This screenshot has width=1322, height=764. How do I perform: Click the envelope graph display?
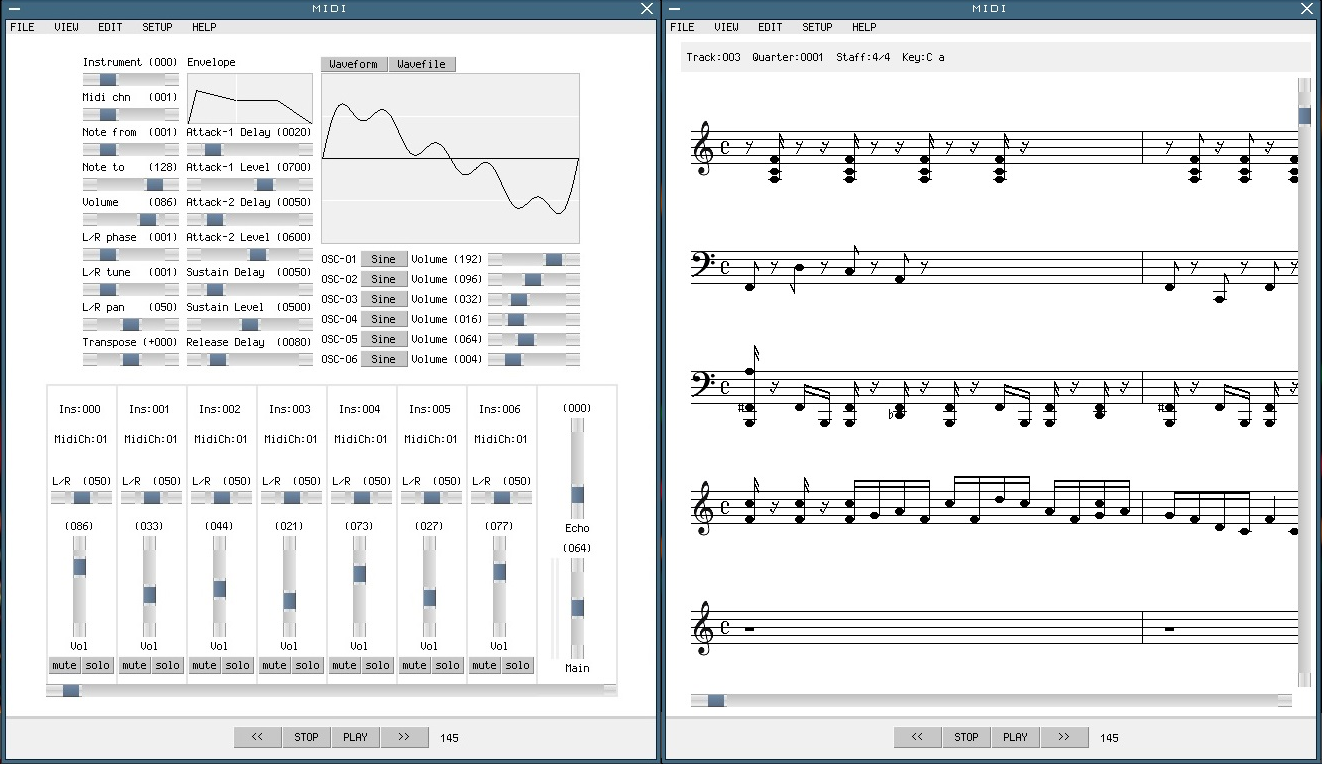[x=249, y=98]
